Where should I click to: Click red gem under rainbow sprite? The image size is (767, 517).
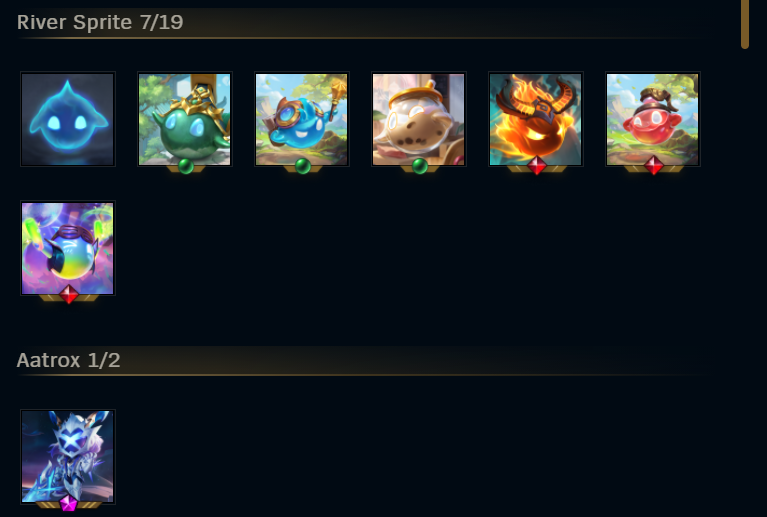coord(68,295)
